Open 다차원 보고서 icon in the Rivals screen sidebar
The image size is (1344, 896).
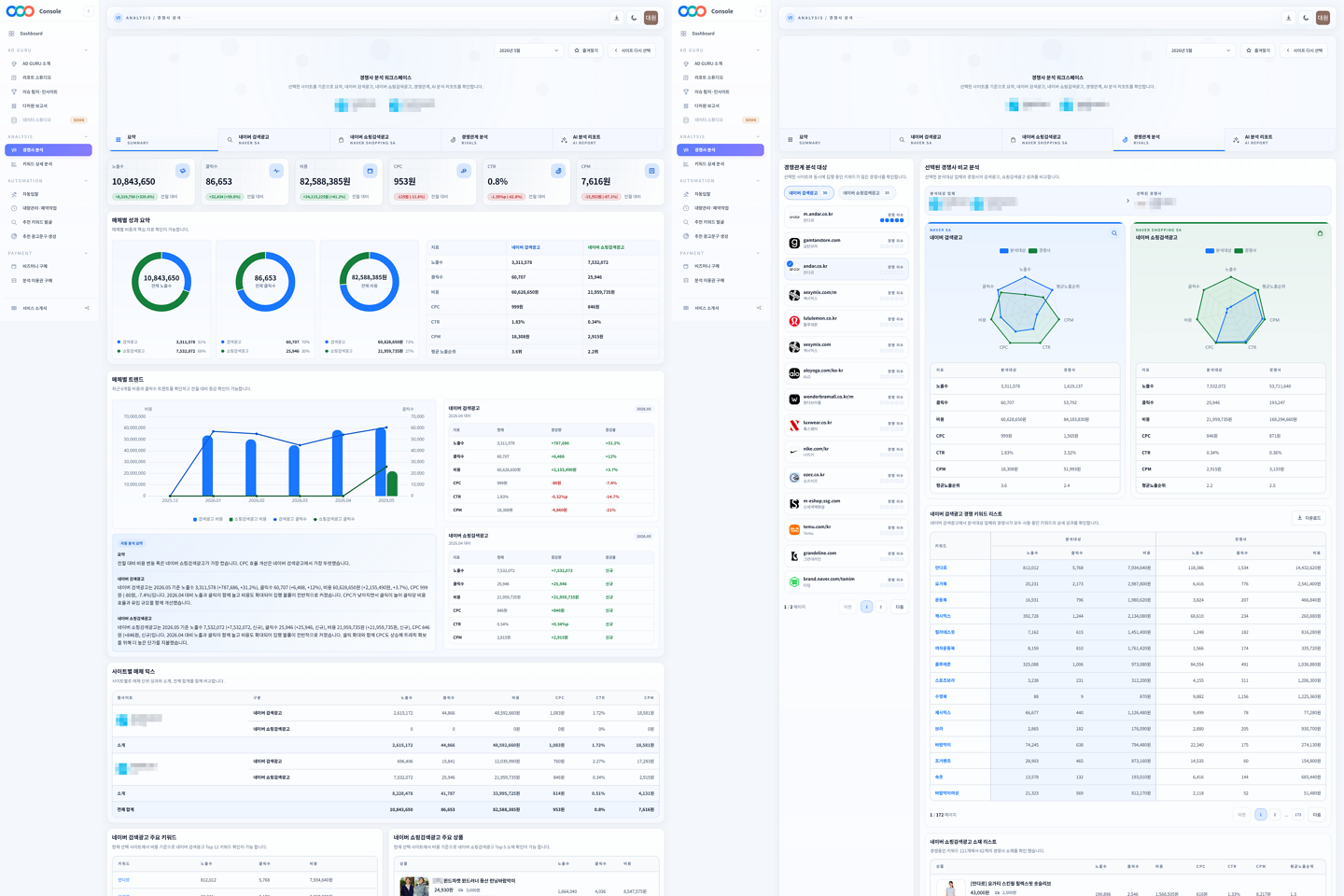[x=686, y=105]
